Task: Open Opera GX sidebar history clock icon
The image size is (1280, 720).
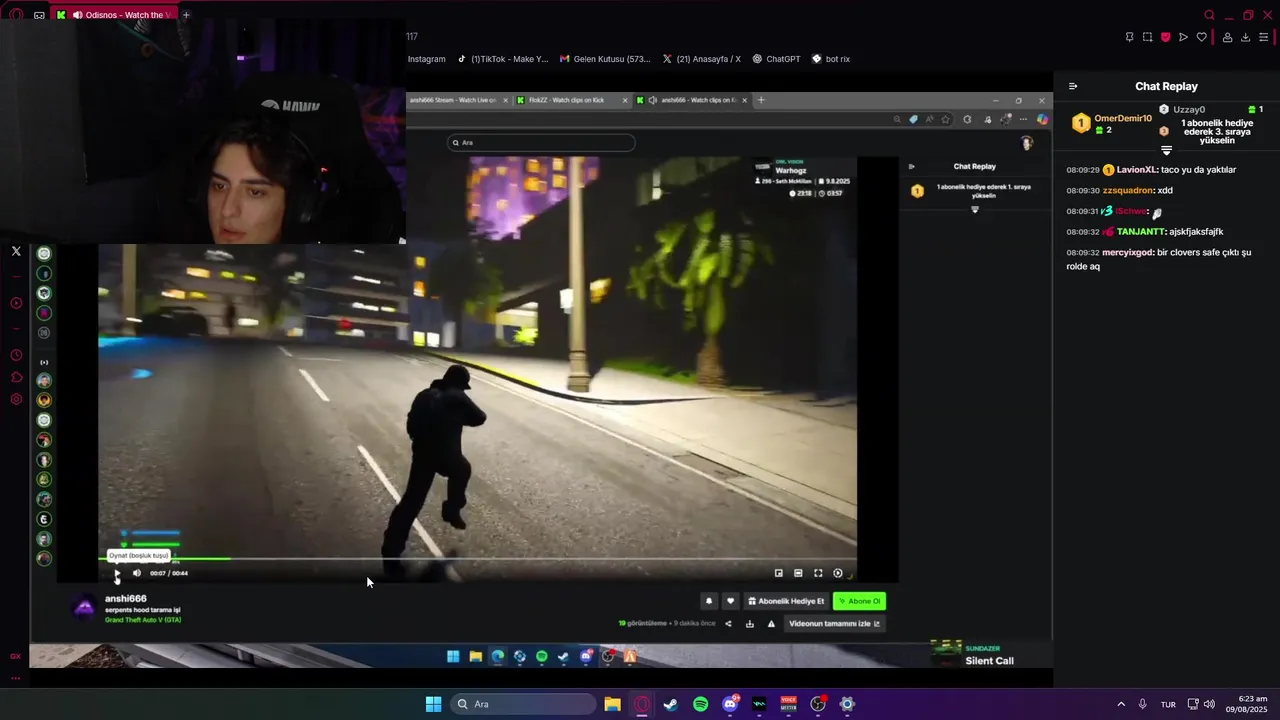Action: (16, 355)
